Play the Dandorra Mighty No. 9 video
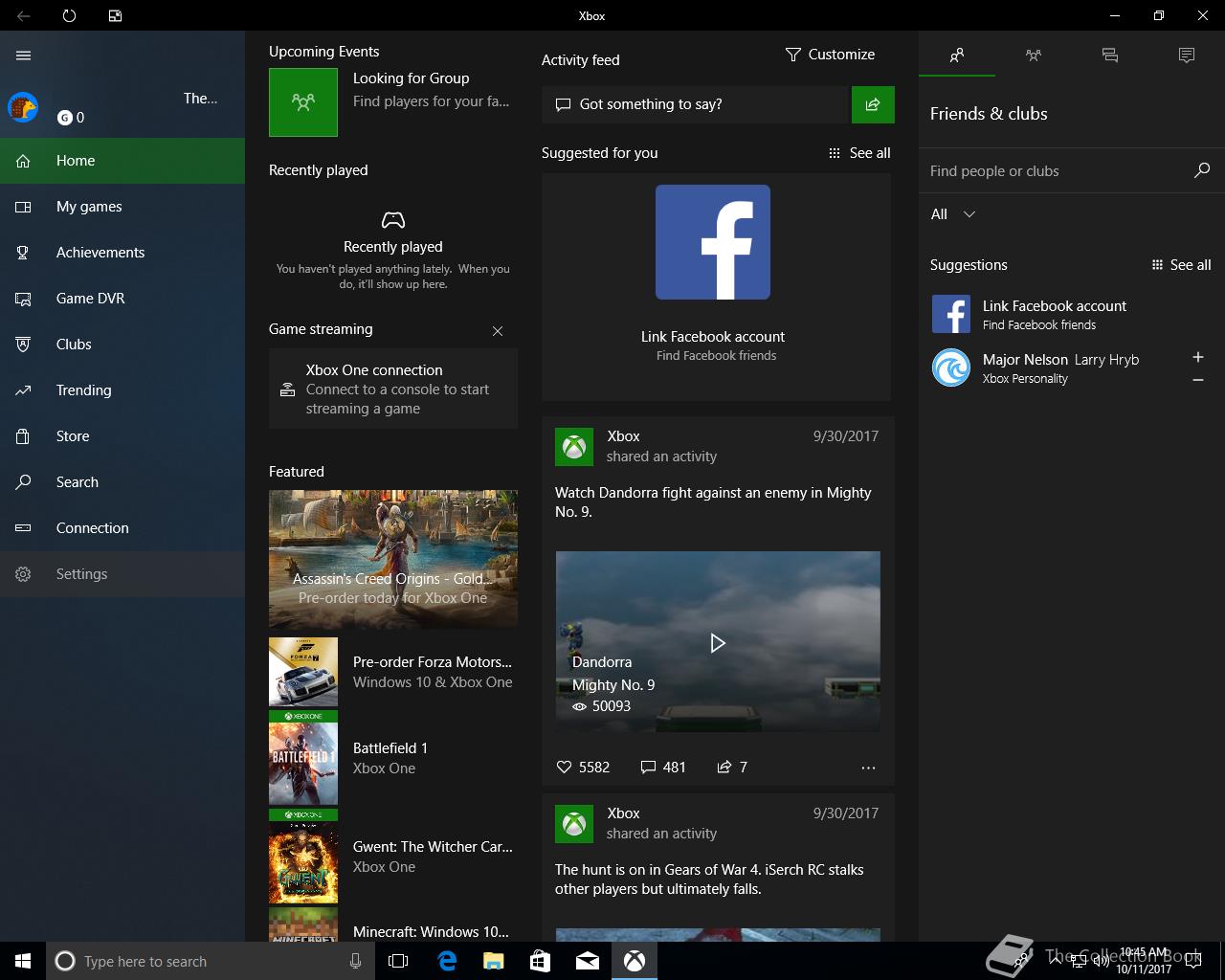The height and width of the screenshot is (980, 1225). coord(718,642)
